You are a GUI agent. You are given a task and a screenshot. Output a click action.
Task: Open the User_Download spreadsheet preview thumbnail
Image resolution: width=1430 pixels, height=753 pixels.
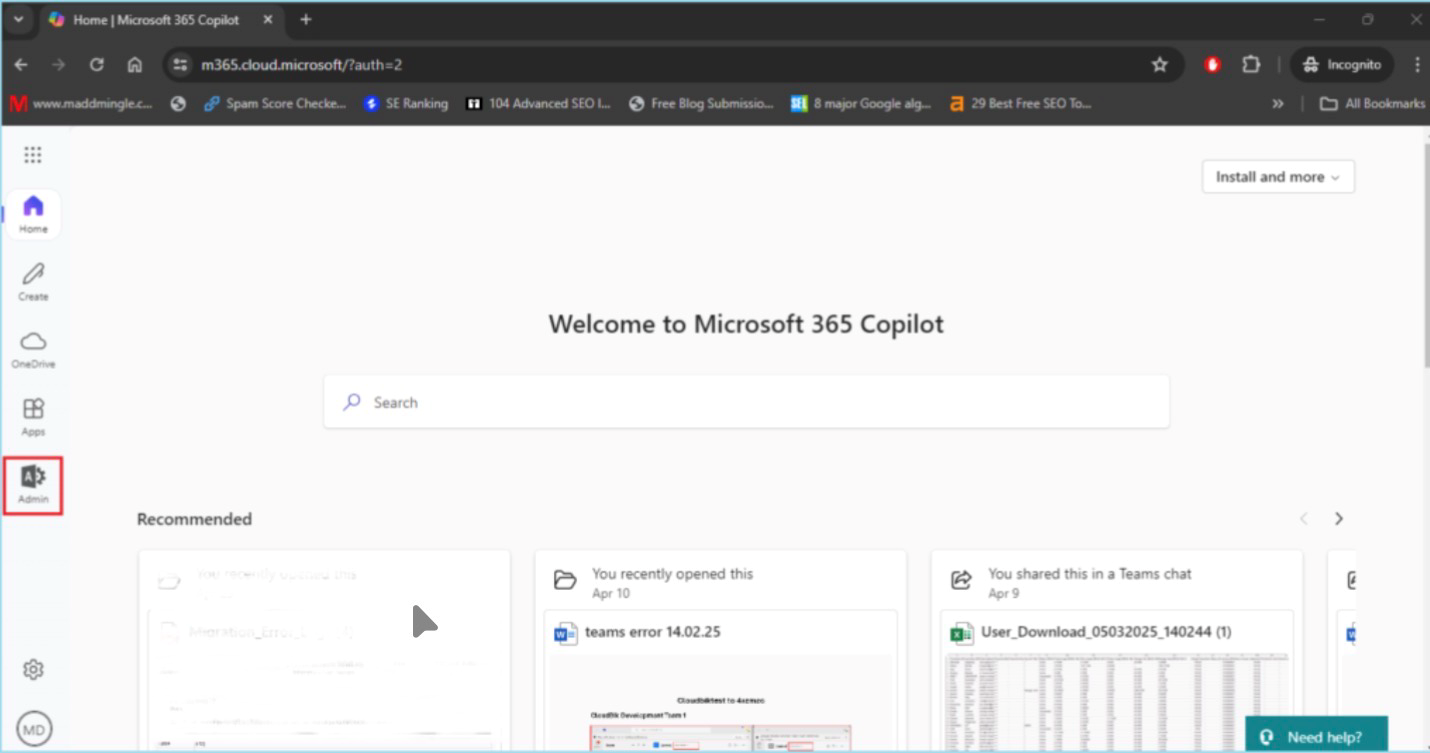pyautogui.click(x=1117, y=702)
